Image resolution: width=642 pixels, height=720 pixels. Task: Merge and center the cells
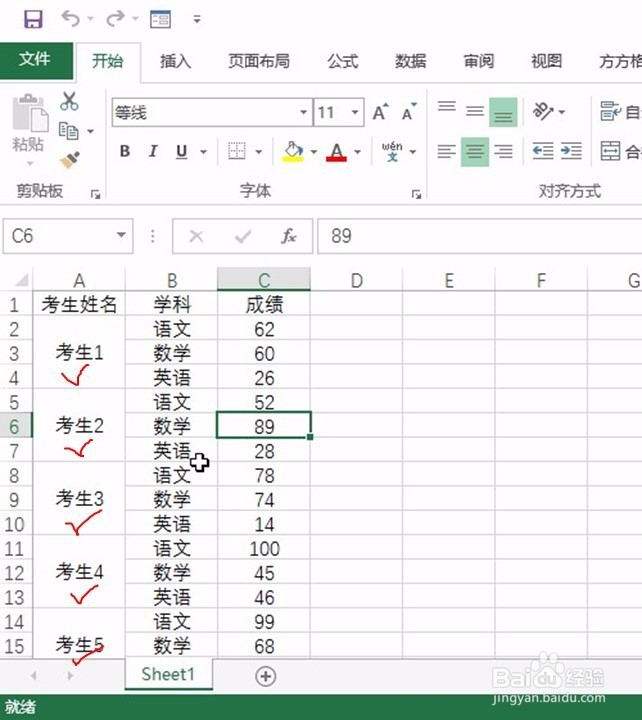tap(620, 151)
